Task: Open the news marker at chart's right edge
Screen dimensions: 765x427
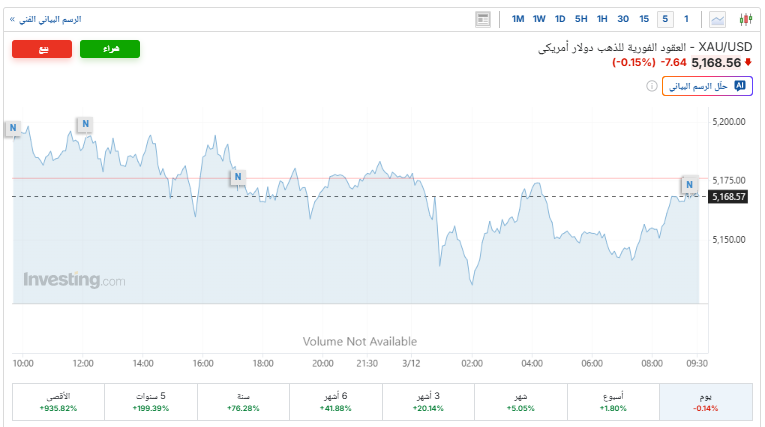Action: pos(689,184)
